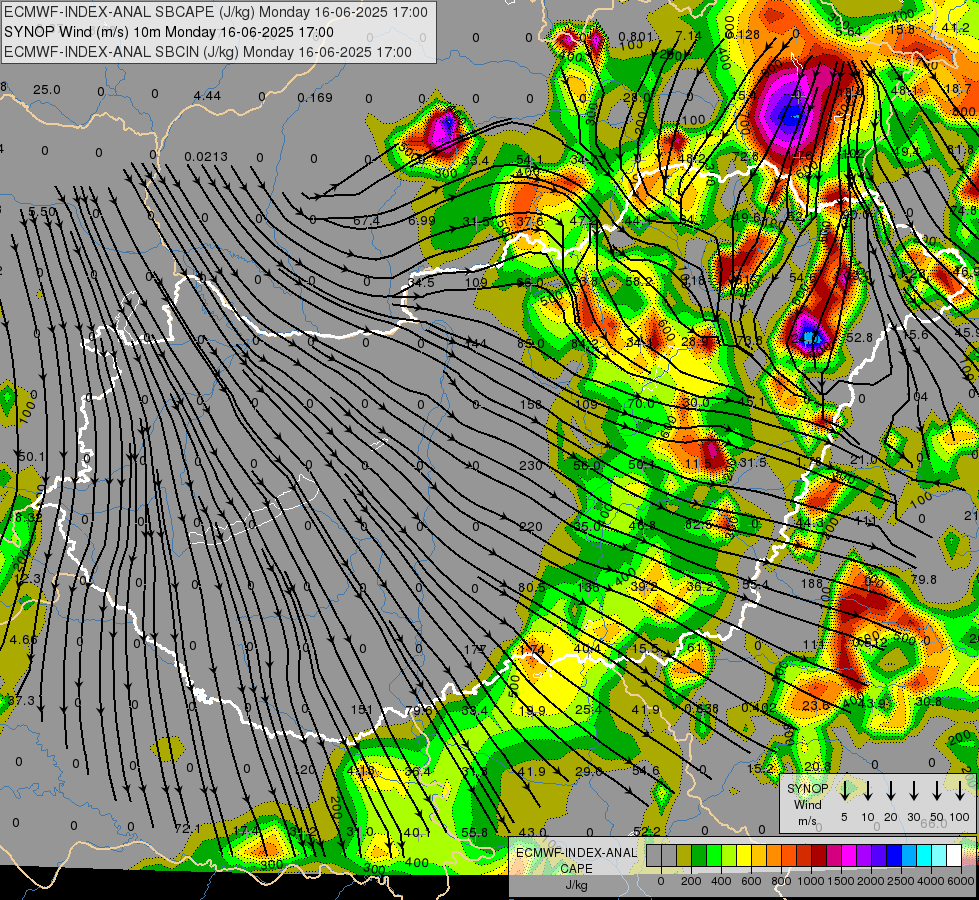Image resolution: width=979 pixels, height=900 pixels.
Task: Click the 0.0213 value on the map
Action: (206, 156)
